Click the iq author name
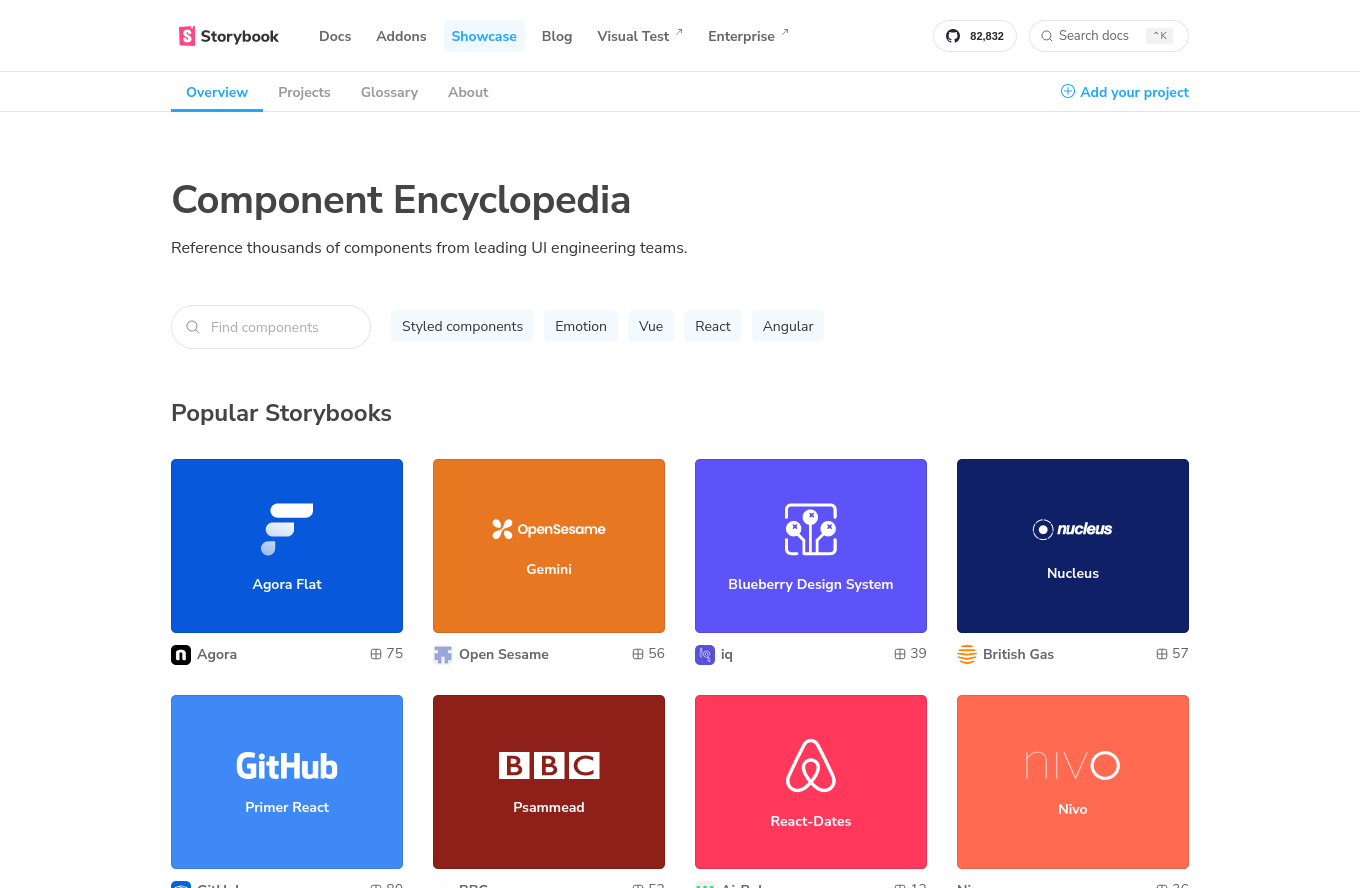This screenshot has width=1360, height=888. (727, 654)
